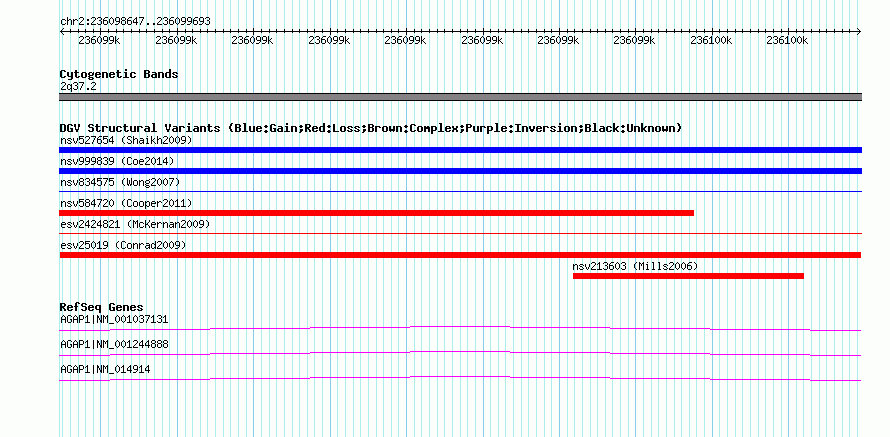Select the nsv584720 (Cooper2011) red loss bar
This screenshot has width=890, height=437.
coord(376,213)
